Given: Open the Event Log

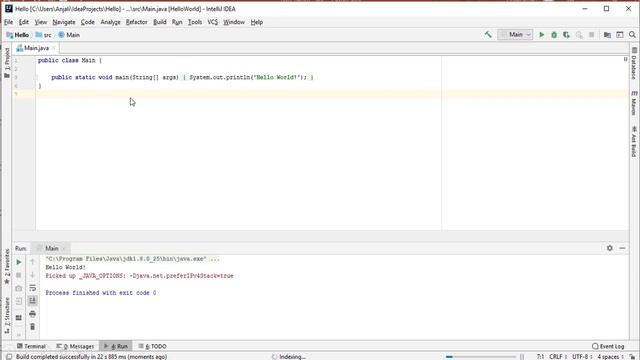Looking at the screenshot, I should [x=608, y=346].
